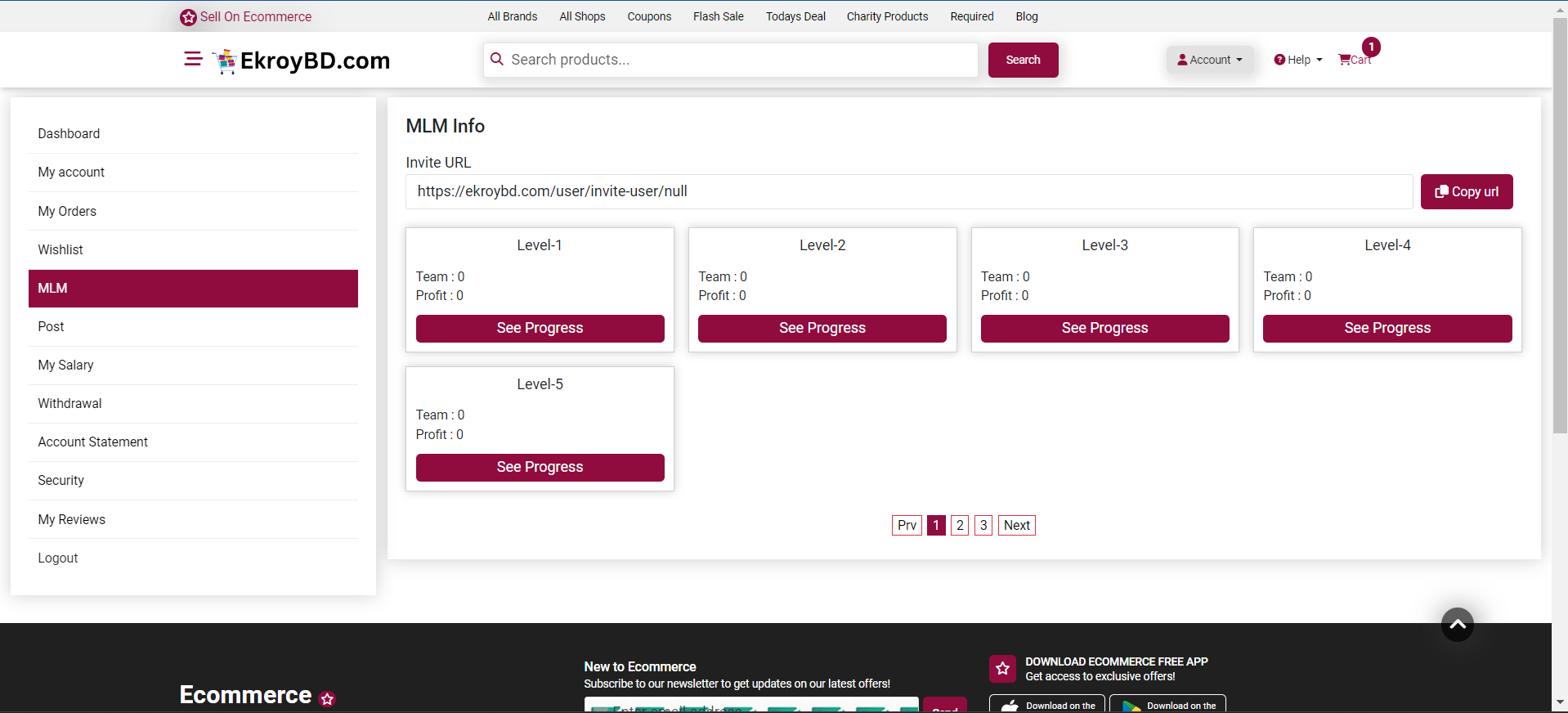1568x713 pixels.
Task: Expand the Help dropdown menu
Action: 1298,60
